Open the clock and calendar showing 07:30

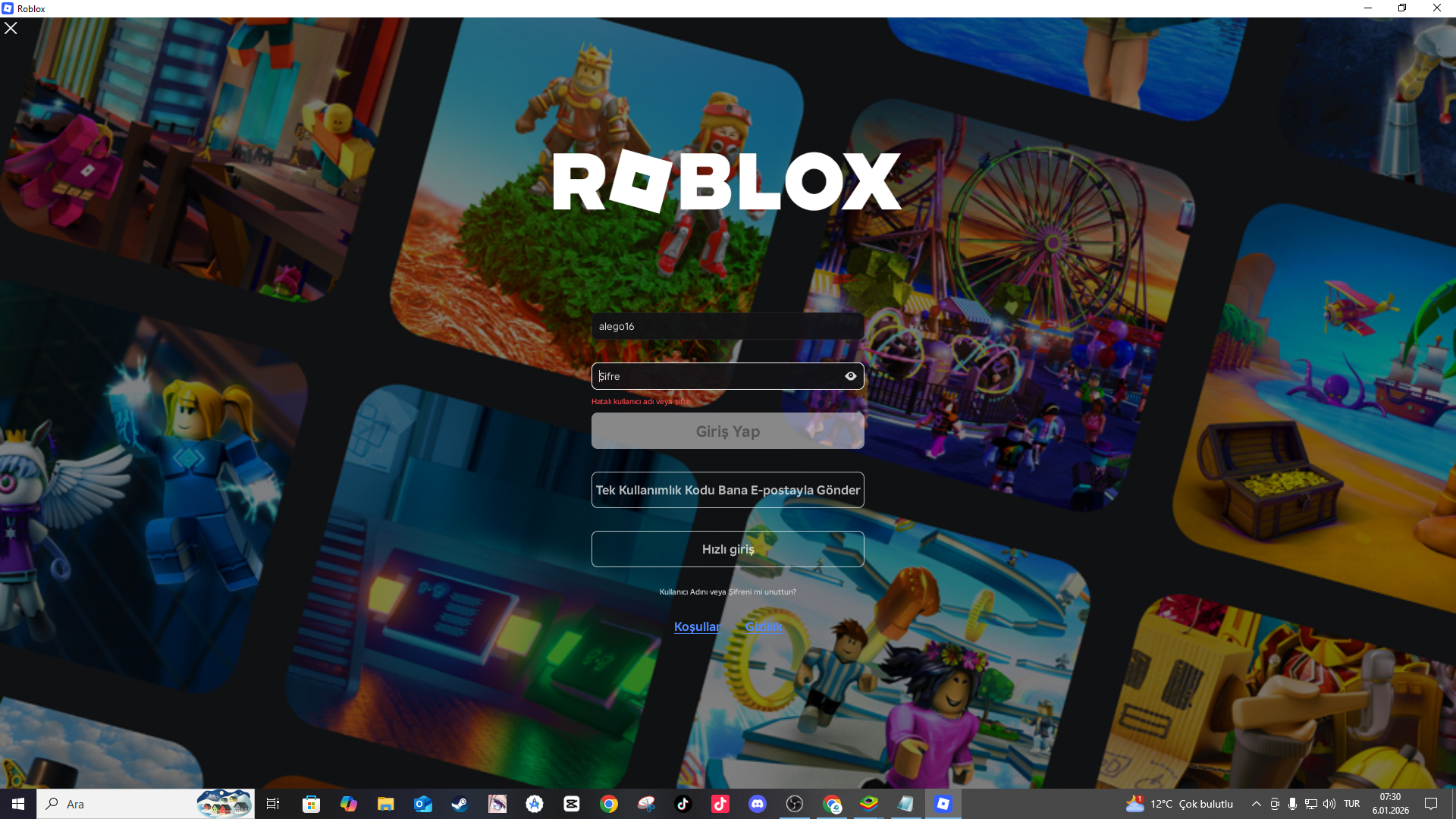pyautogui.click(x=1391, y=804)
